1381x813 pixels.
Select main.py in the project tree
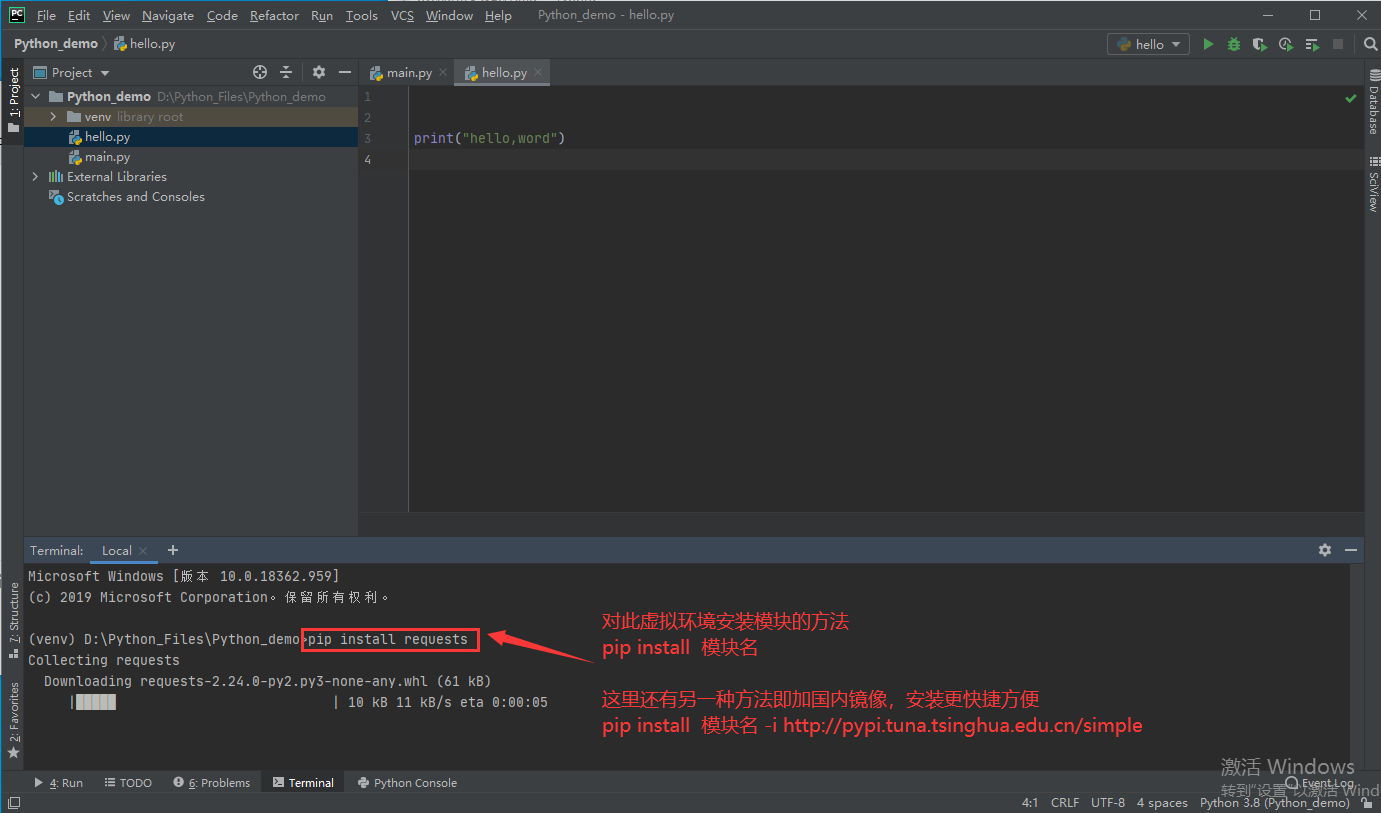(x=107, y=157)
